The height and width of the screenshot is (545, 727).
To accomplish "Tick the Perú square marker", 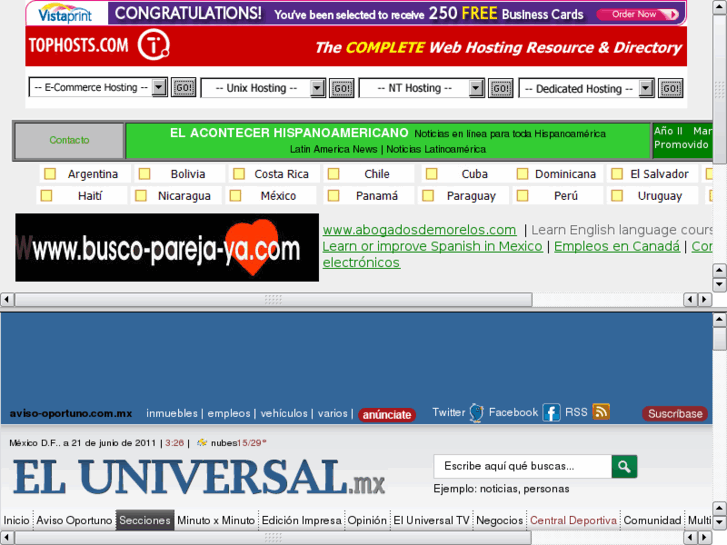I will 522,196.
